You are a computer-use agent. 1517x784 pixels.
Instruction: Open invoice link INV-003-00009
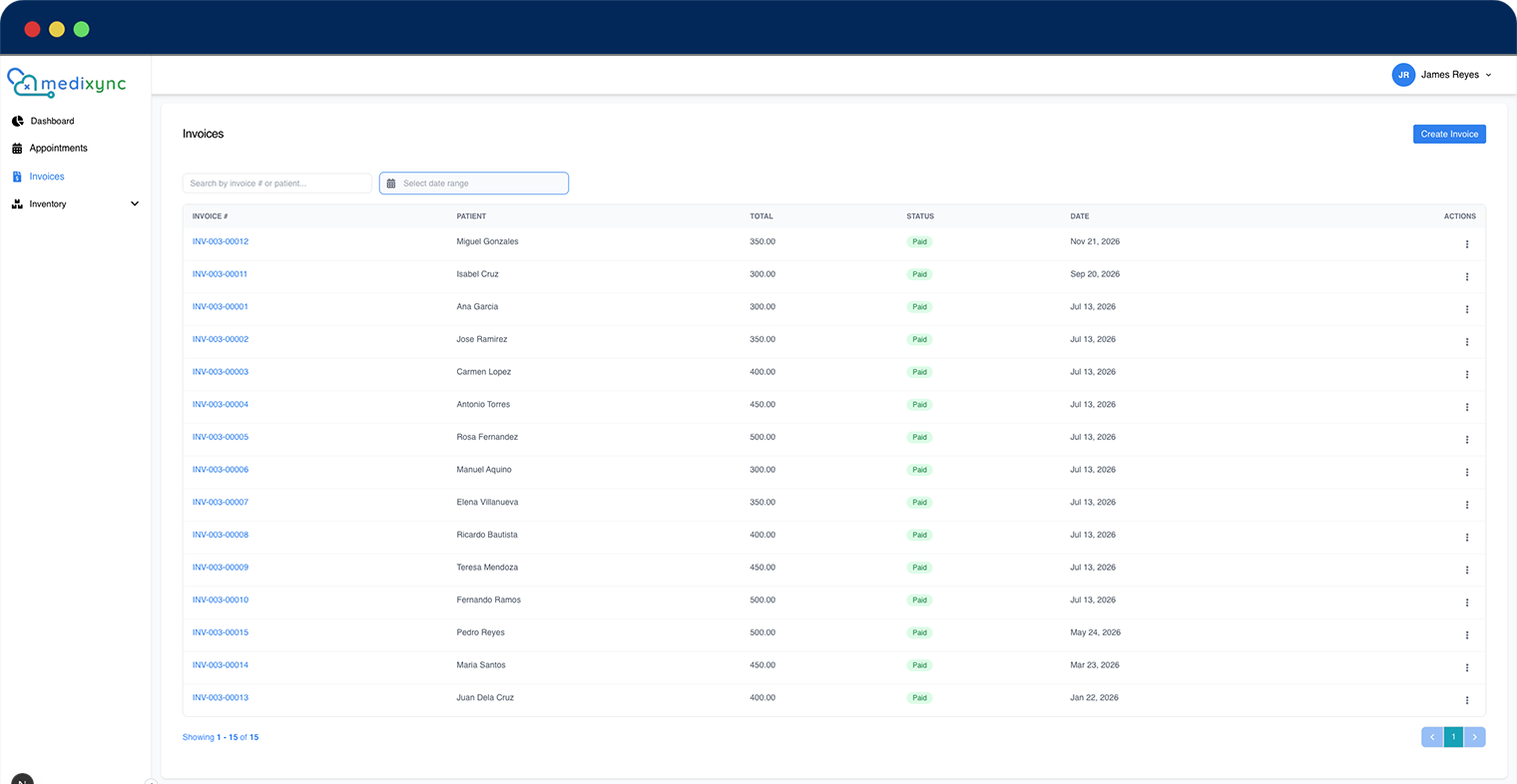(x=220, y=568)
